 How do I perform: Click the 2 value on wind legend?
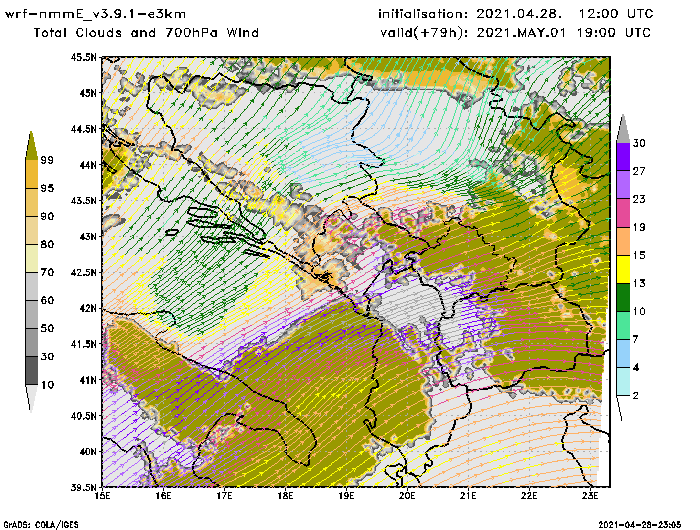[x=636, y=396]
